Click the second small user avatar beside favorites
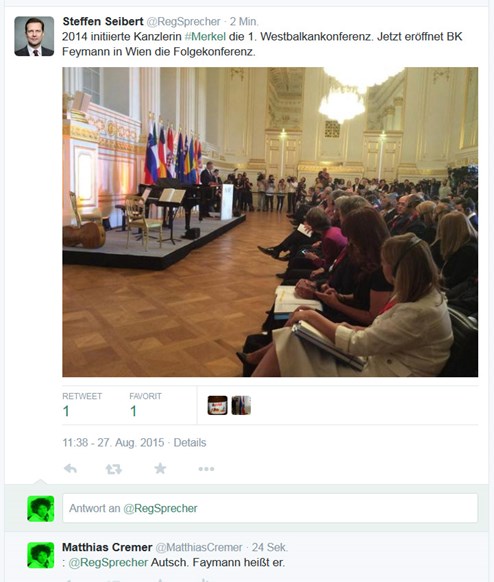This screenshot has height=582, width=494. click(241, 405)
